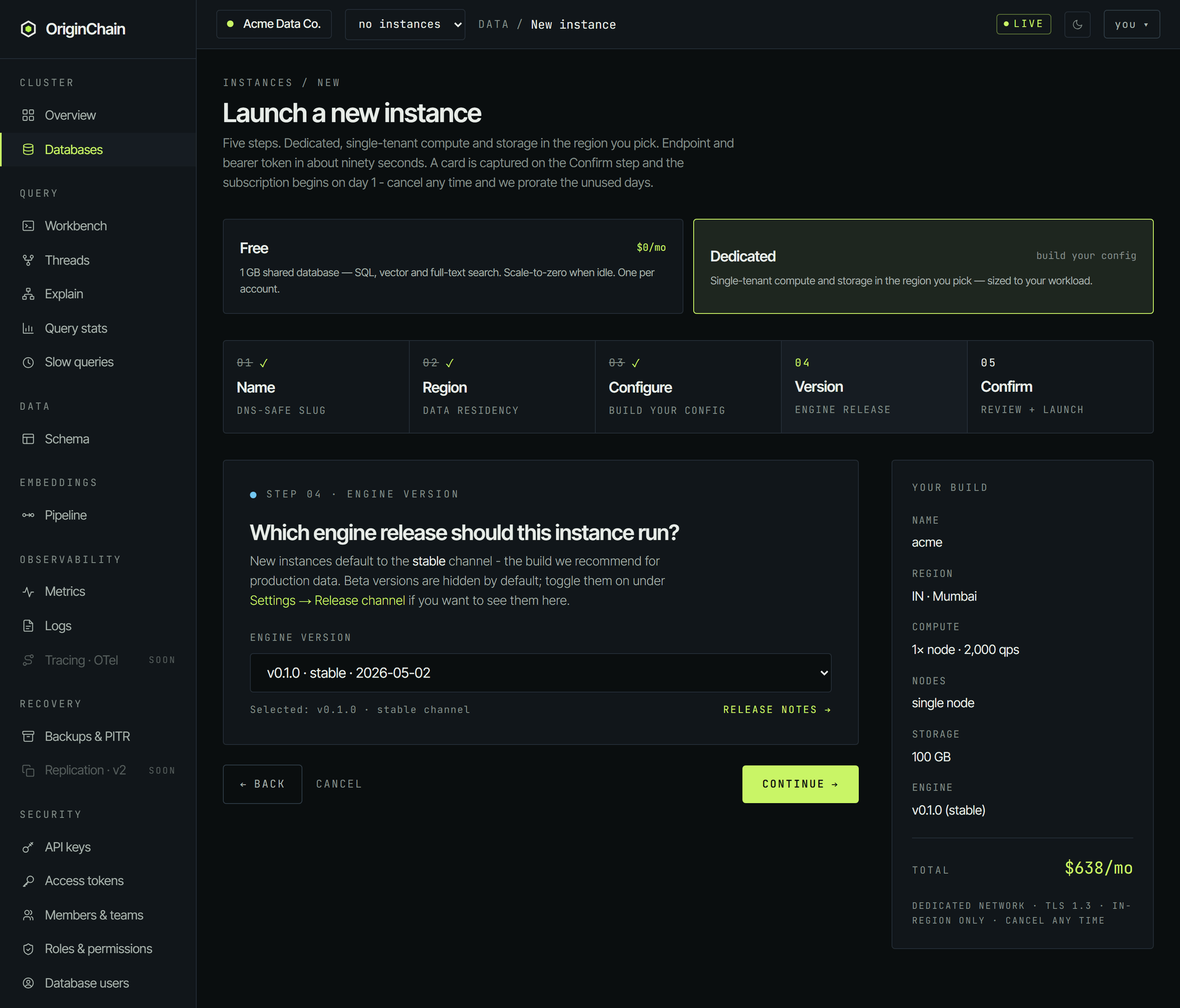
Task: Select the Dedicated plan card
Action: pyautogui.click(x=923, y=267)
